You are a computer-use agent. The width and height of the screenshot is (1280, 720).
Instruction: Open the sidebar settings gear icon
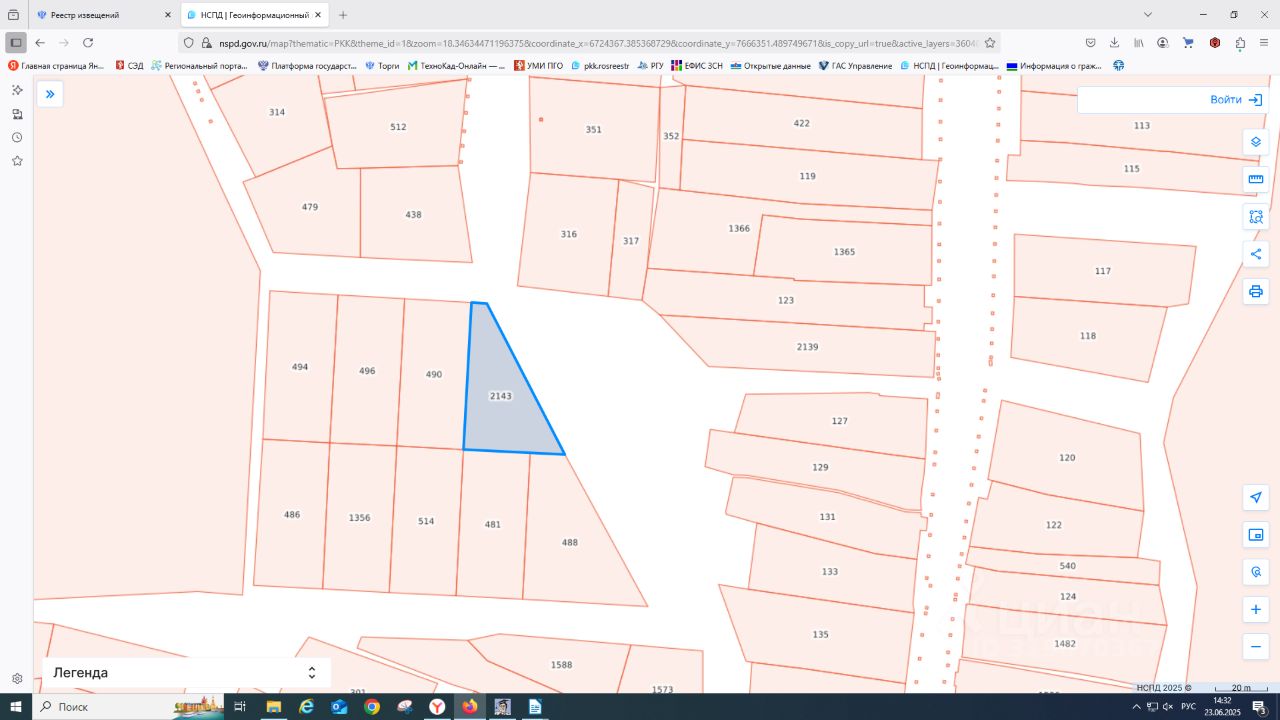click(17, 678)
